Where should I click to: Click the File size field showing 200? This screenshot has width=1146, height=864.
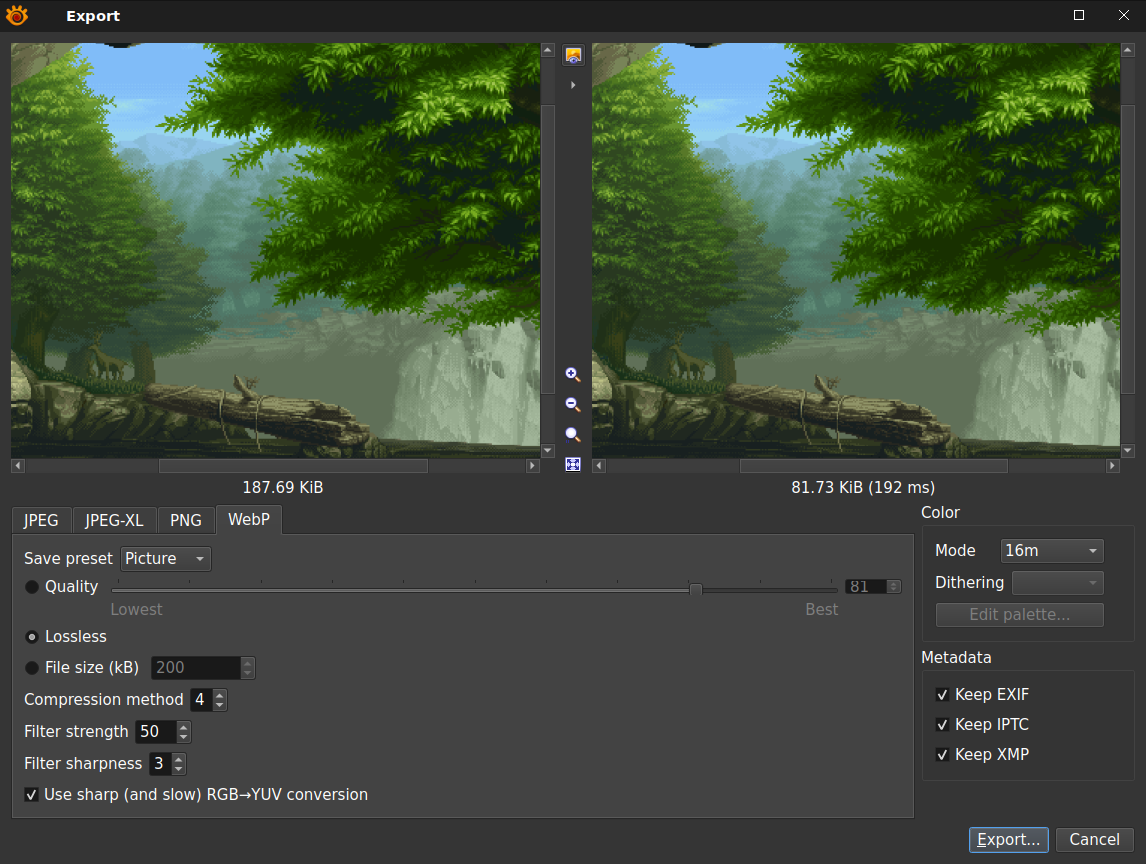tap(196, 668)
